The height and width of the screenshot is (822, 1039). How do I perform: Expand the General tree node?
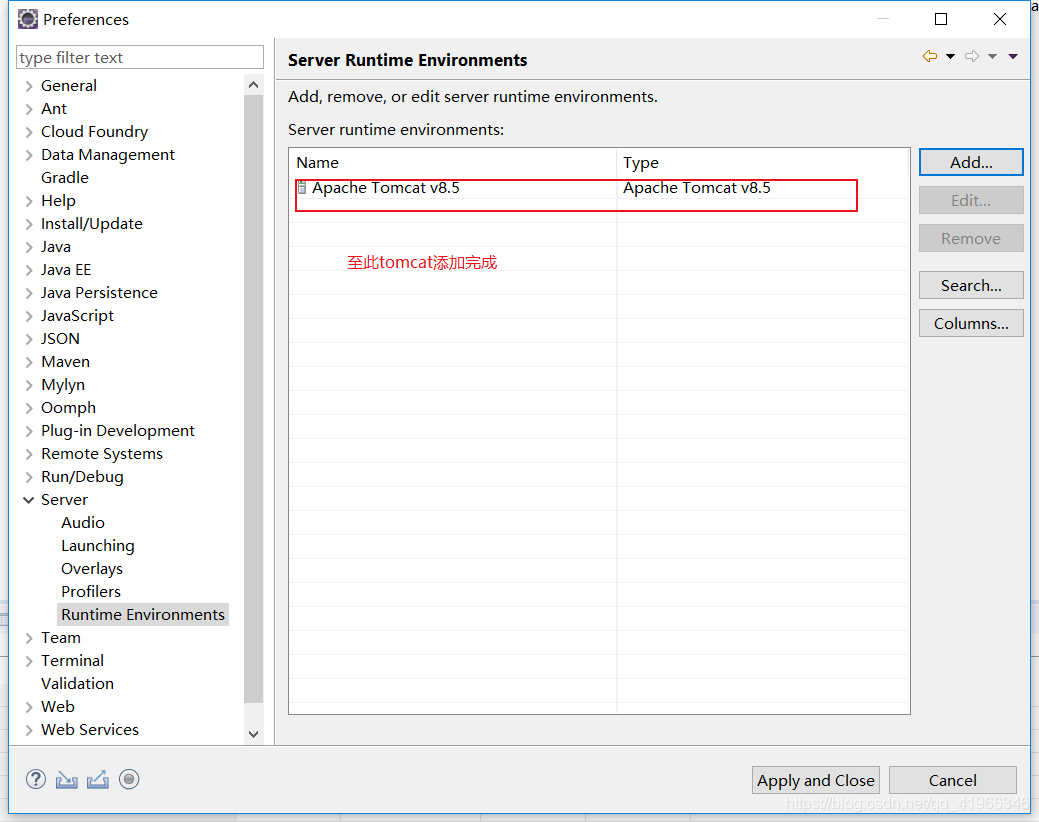(28, 86)
